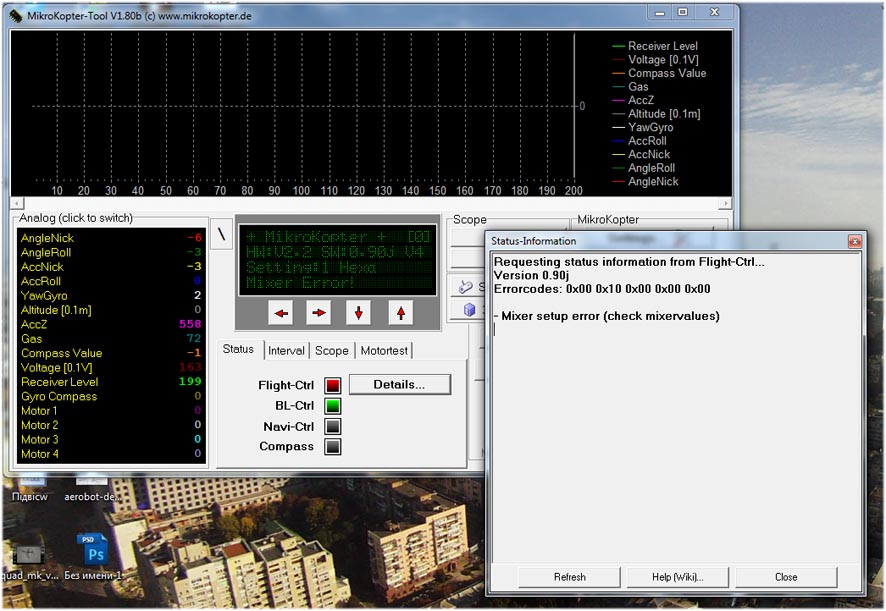886x611 pixels.
Task: Open Flight-Ctrl Details
Action: pos(399,384)
